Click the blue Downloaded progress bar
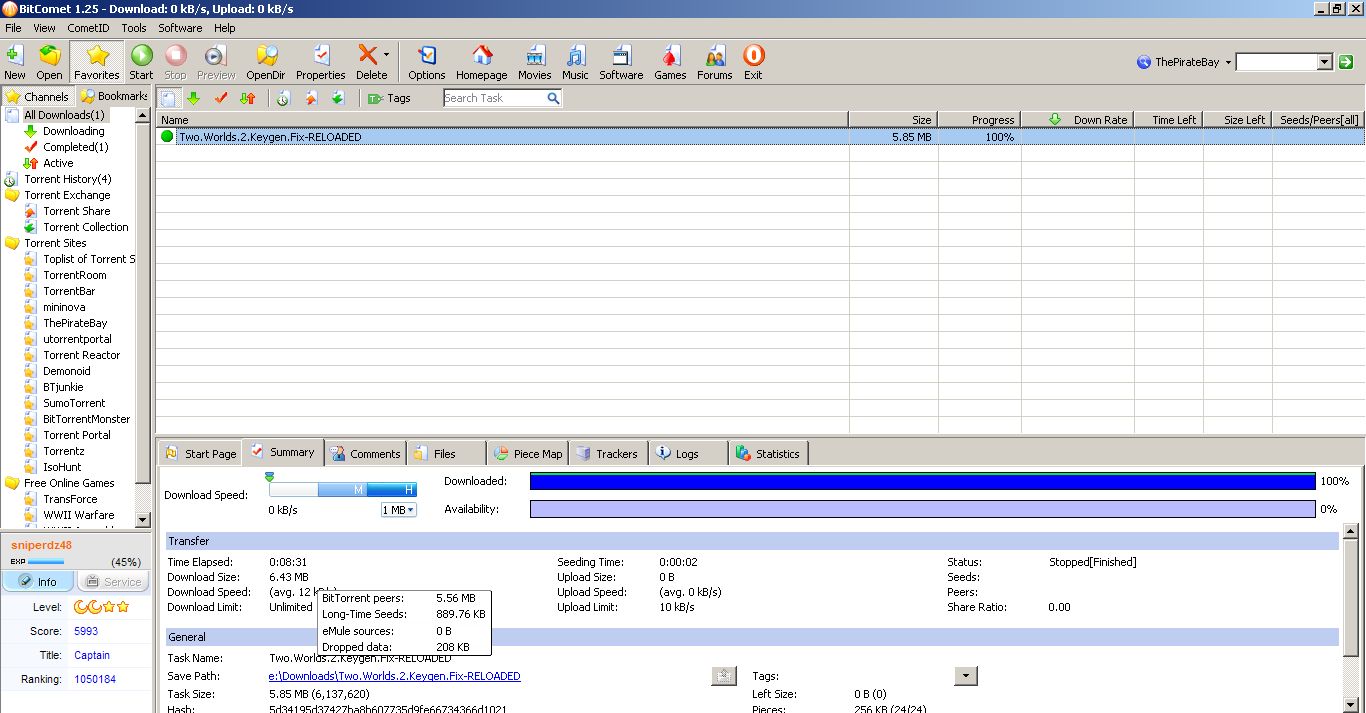The image size is (1366, 713). (922, 481)
